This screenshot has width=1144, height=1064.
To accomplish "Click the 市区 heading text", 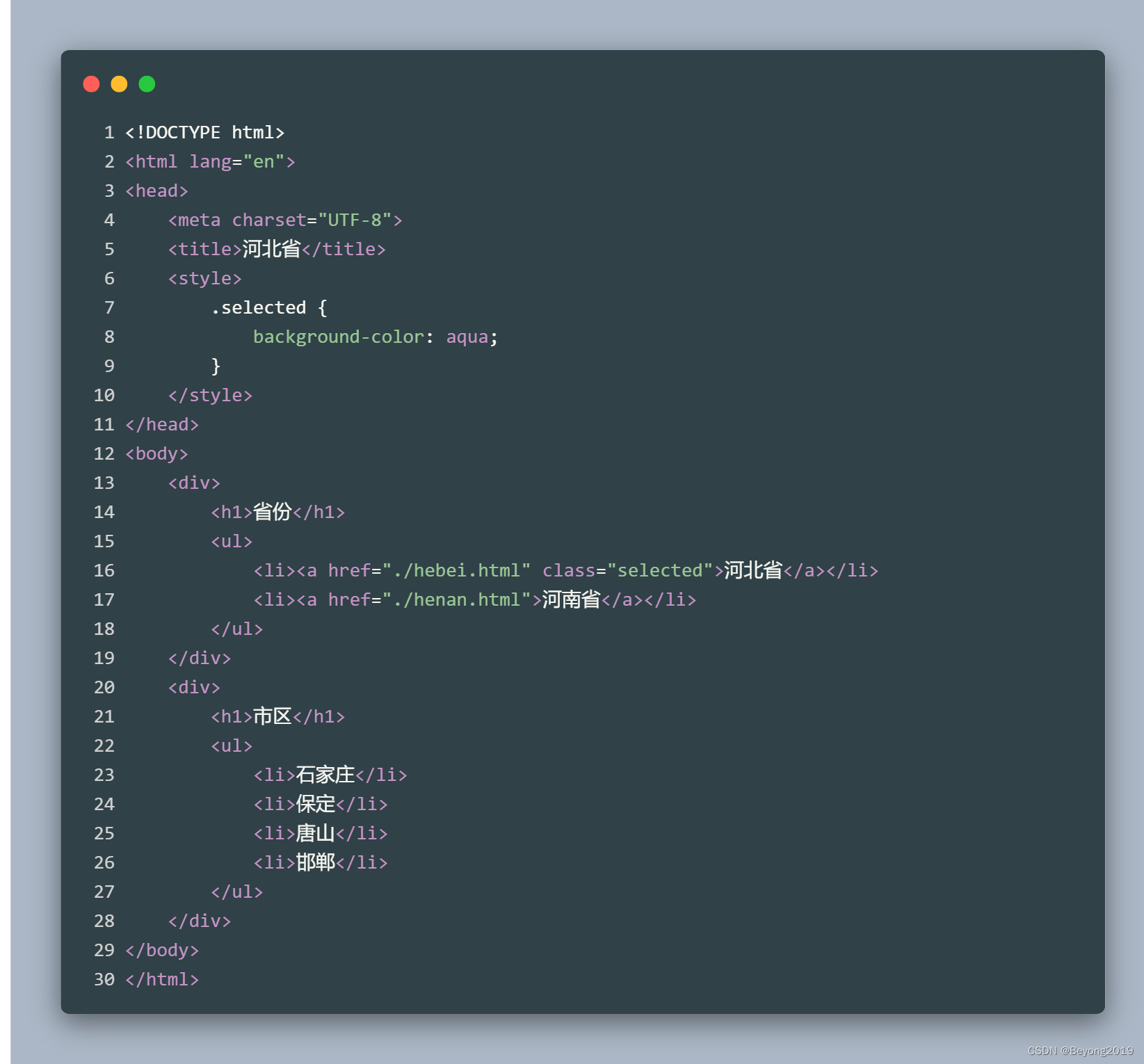I will [x=272, y=716].
